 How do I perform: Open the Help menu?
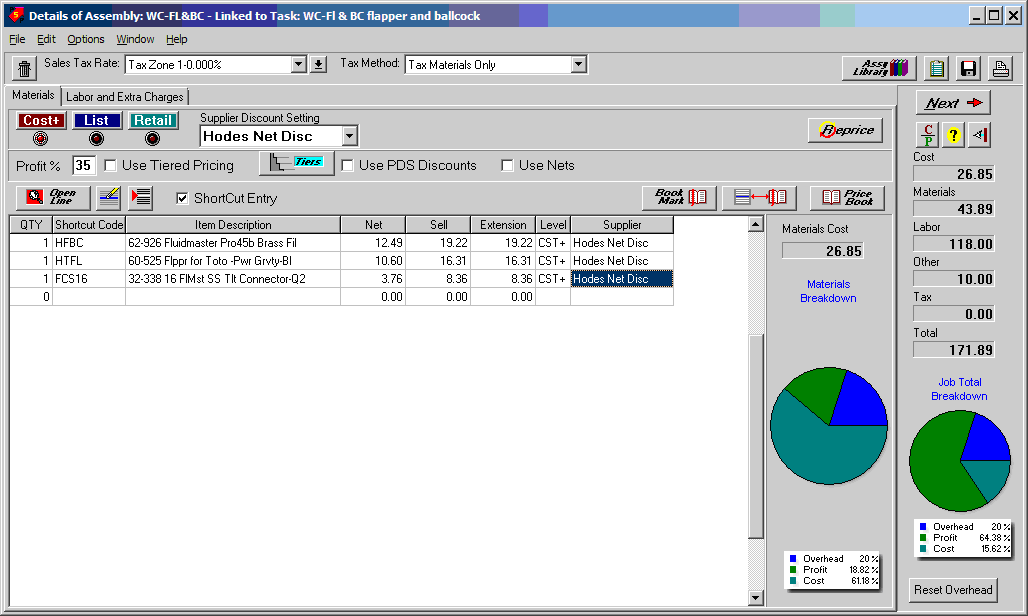(176, 39)
